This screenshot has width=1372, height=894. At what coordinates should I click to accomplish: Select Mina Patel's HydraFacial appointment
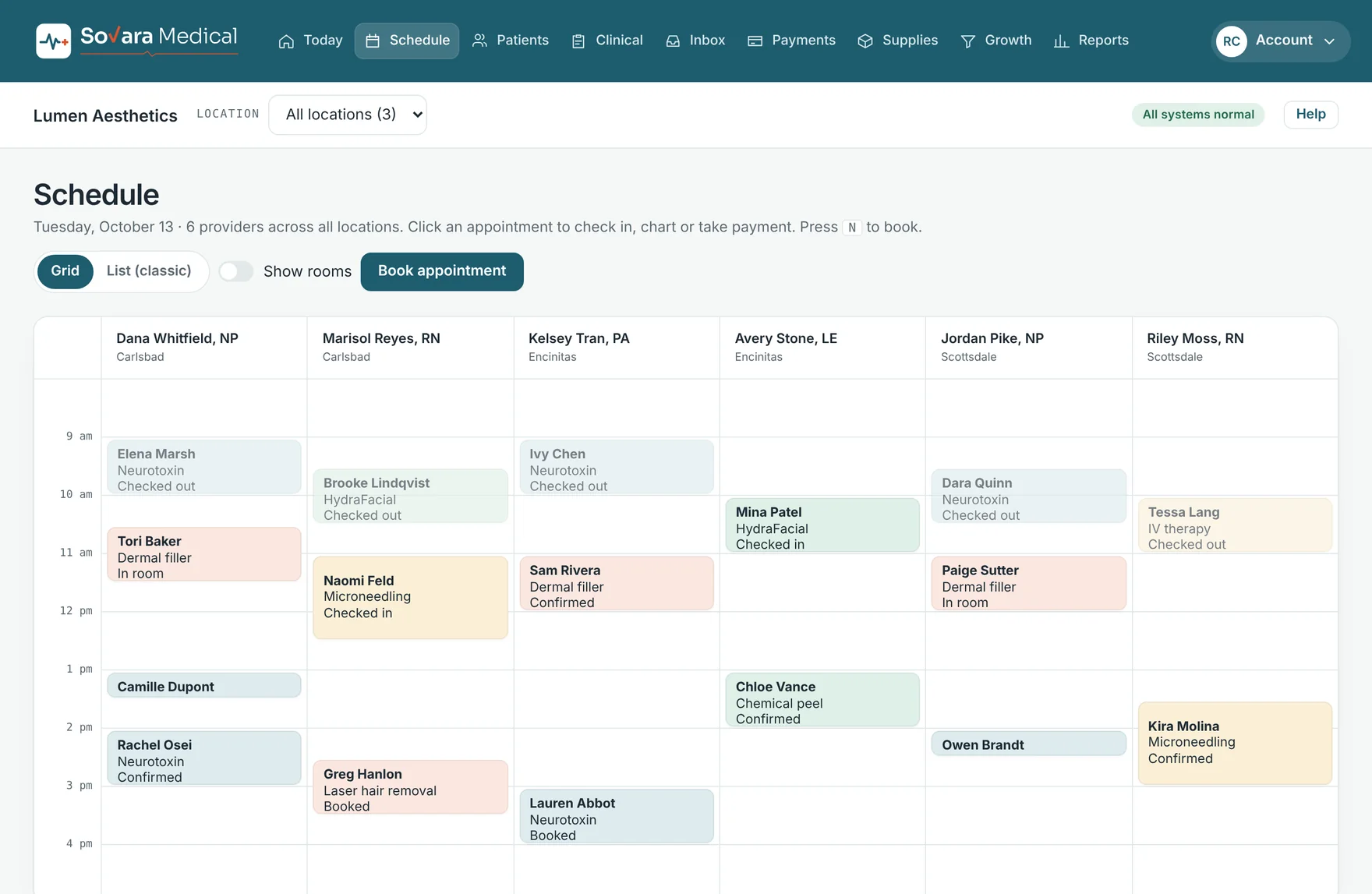click(x=822, y=525)
